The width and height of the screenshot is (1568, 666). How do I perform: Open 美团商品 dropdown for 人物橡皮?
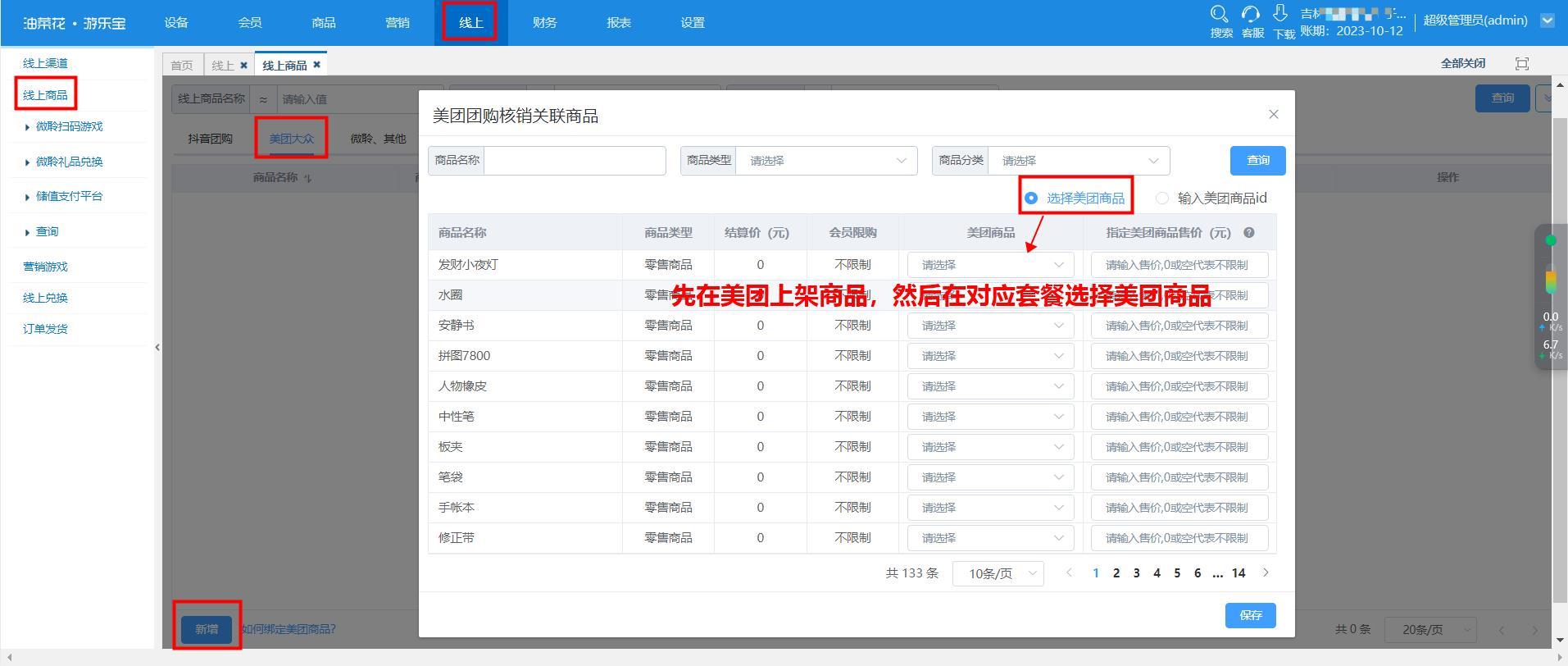click(x=990, y=386)
